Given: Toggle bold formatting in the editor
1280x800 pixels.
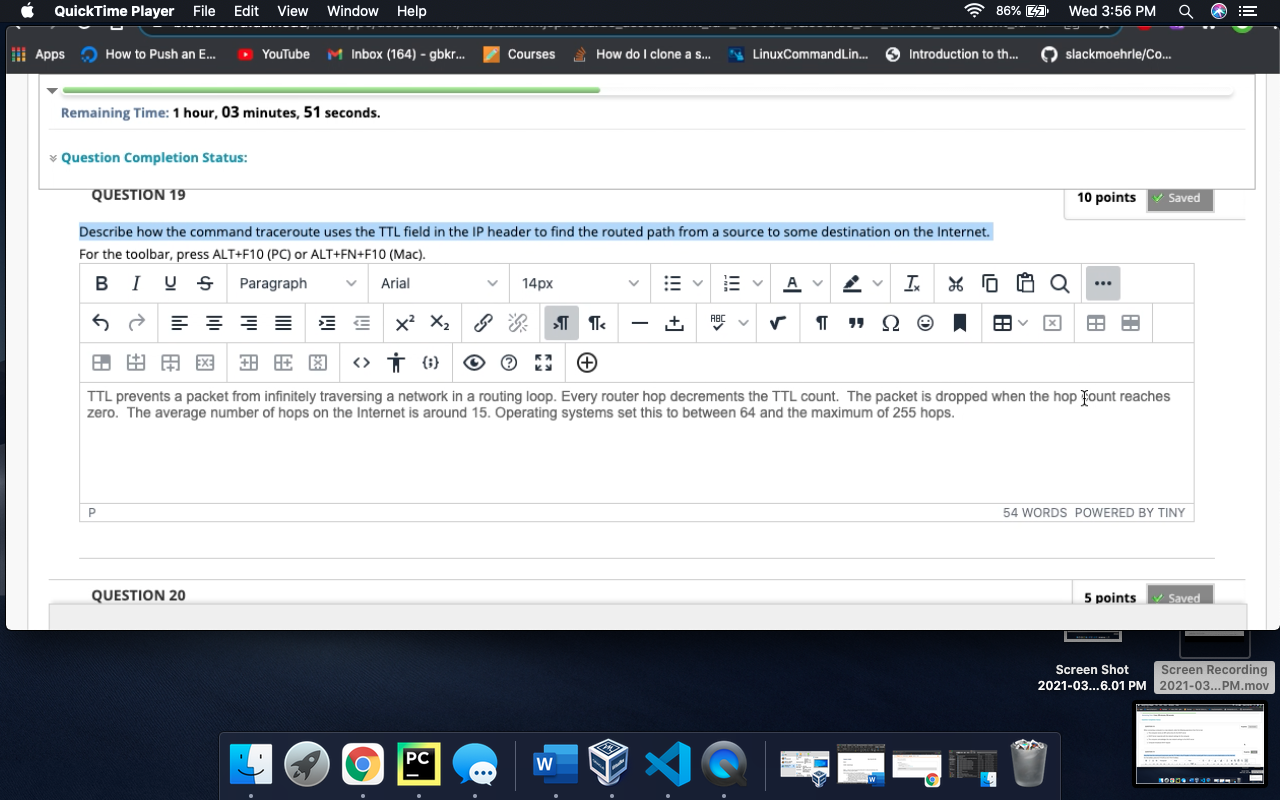Looking at the screenshot, I should 101,283.
